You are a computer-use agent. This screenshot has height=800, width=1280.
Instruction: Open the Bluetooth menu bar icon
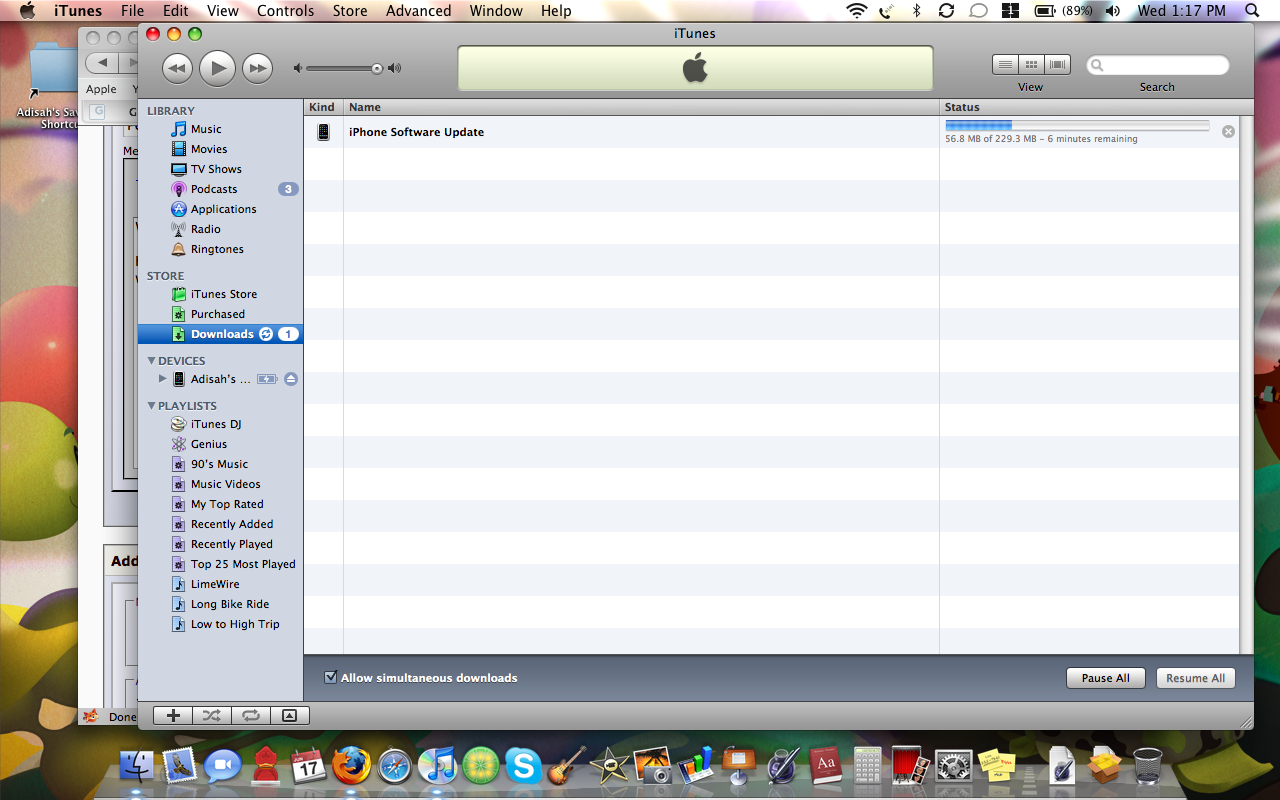[916, 11]
